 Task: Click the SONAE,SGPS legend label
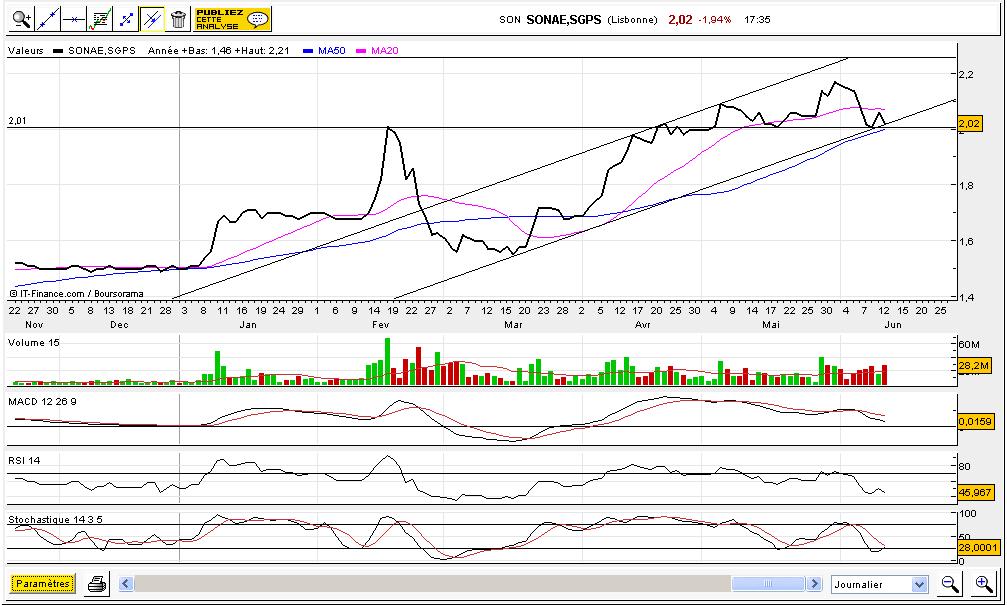pos(101,51)
